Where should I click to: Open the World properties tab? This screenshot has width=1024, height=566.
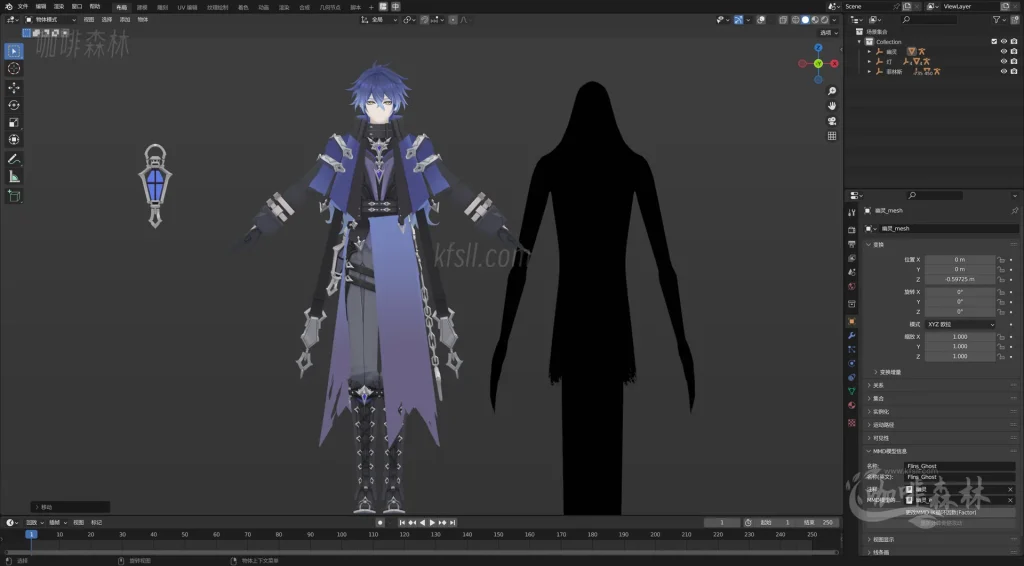(852, 286)
